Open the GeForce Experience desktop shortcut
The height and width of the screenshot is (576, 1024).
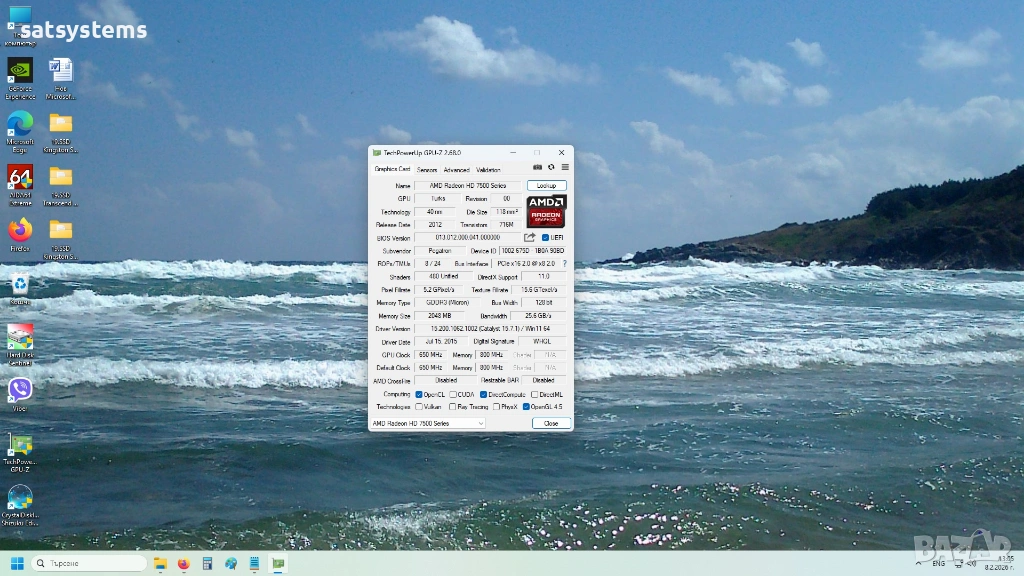pos(20,71)
